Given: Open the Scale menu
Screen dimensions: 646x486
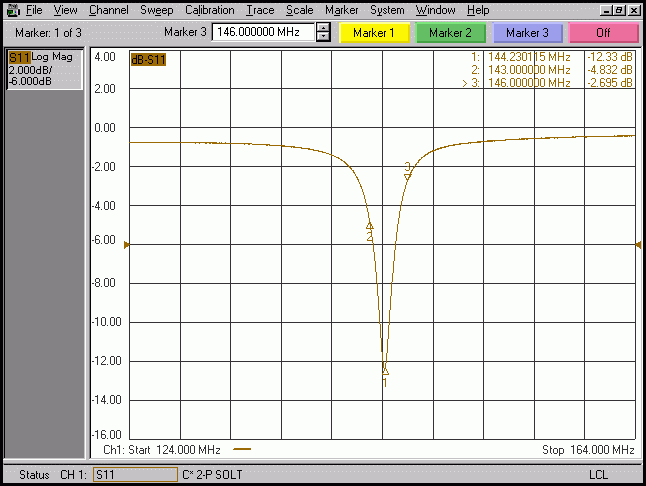Looking at the screenshot, I should pyautogui.click(x=300, y=10).
